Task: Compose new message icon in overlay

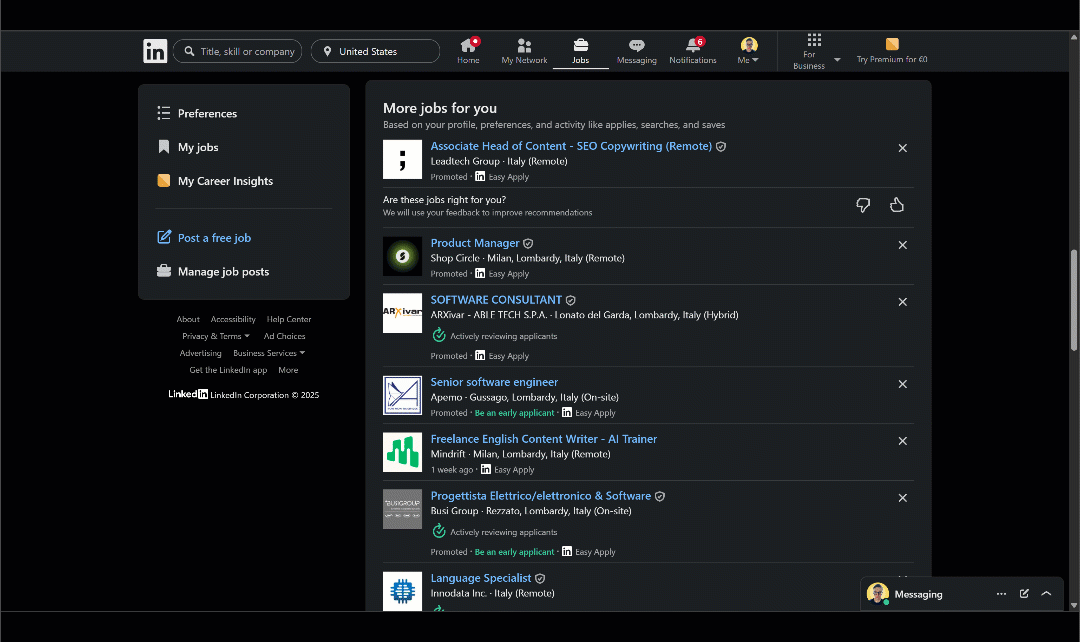Action: (x=1024, y=594)
